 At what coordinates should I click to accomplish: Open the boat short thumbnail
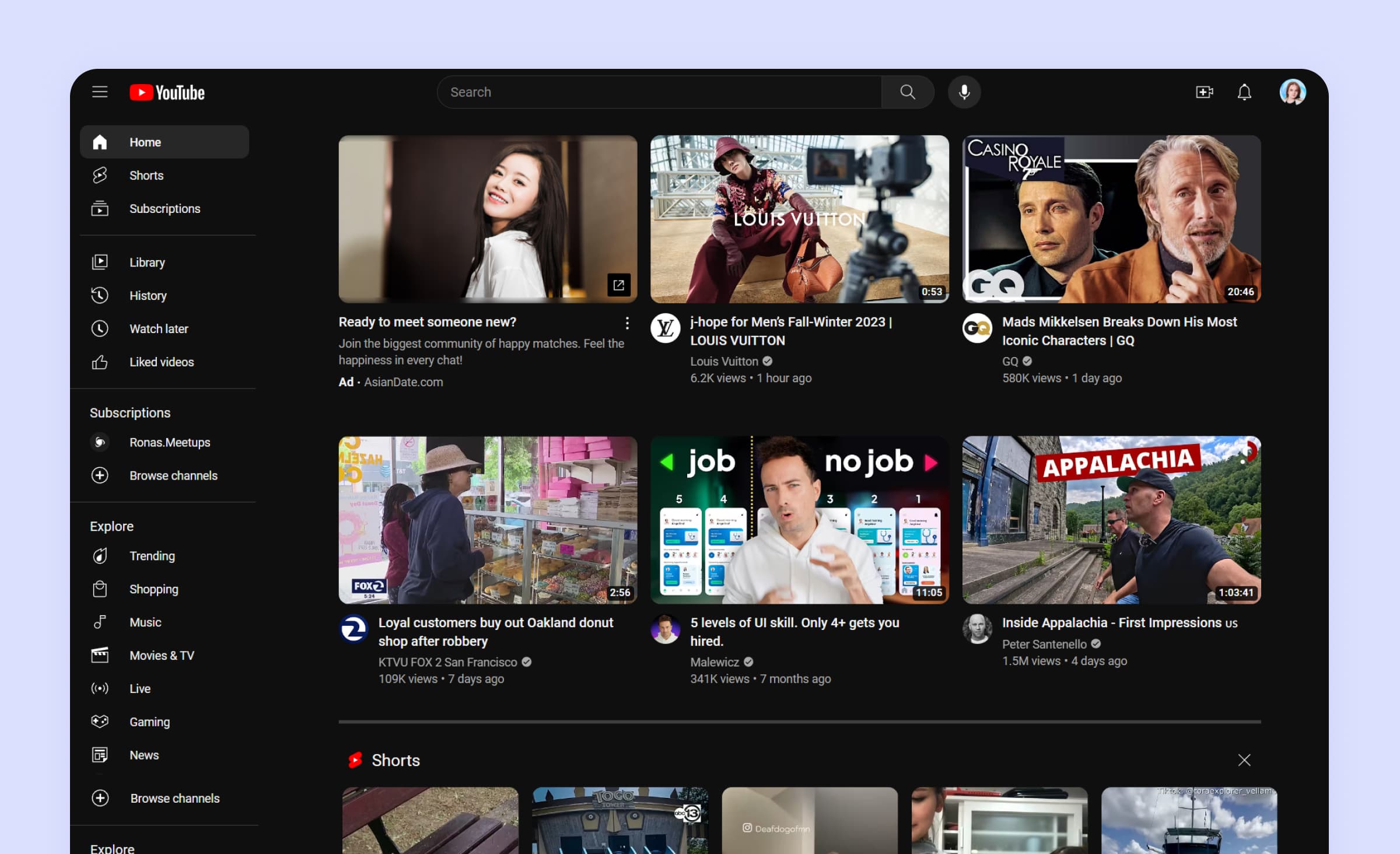click(x=1189, y=820)
